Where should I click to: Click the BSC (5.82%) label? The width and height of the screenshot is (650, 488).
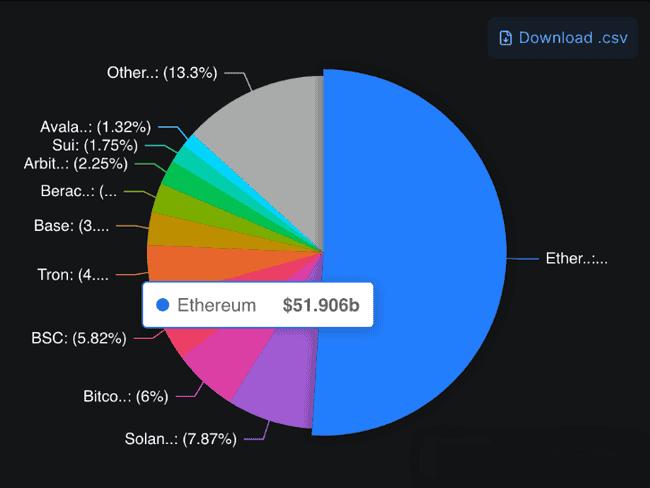79,338
